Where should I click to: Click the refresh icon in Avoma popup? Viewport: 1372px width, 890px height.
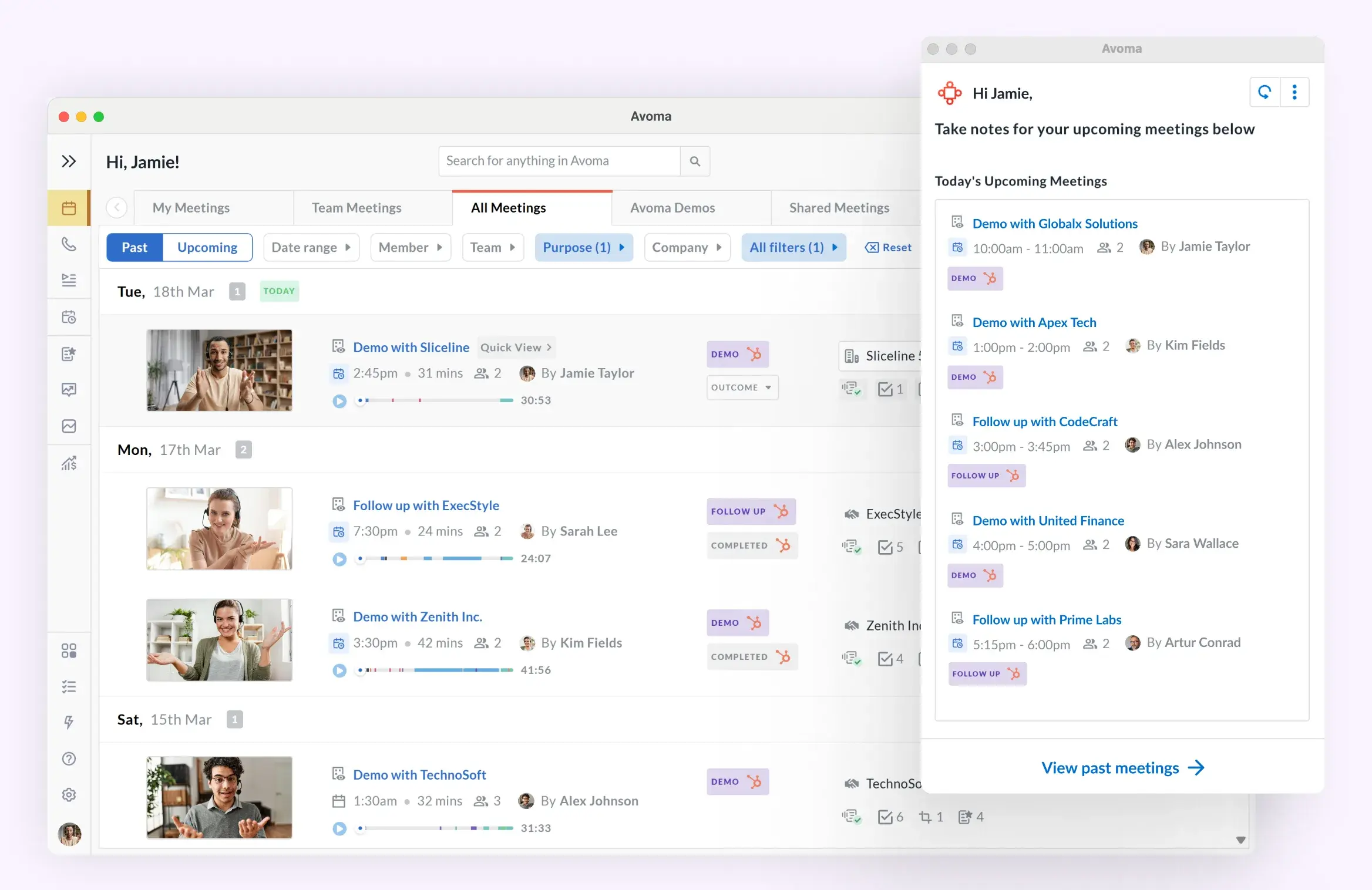point(1264,92)
